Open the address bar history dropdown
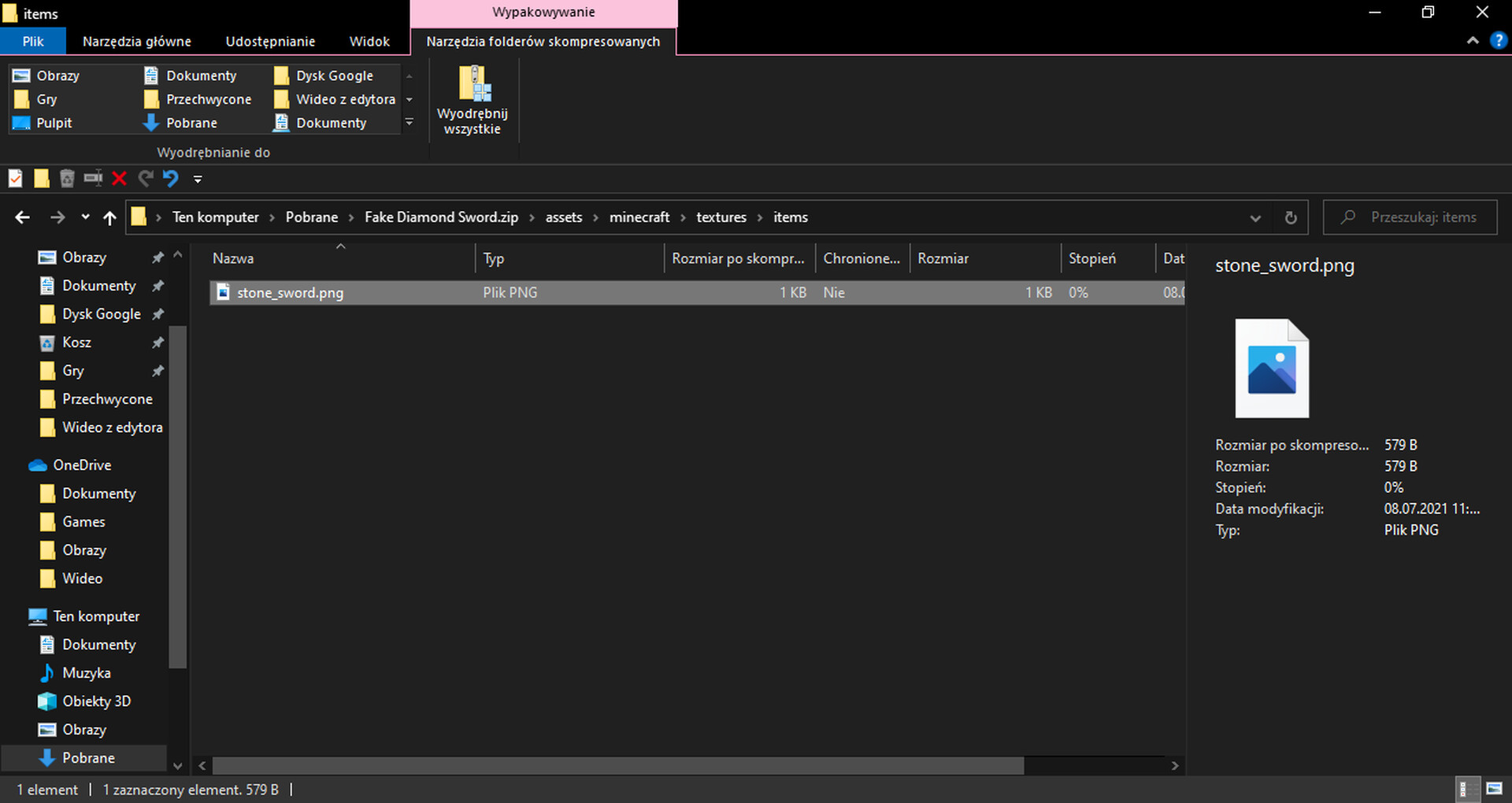This screenshot has width=1512, height=803. [x=1255, y=218]
